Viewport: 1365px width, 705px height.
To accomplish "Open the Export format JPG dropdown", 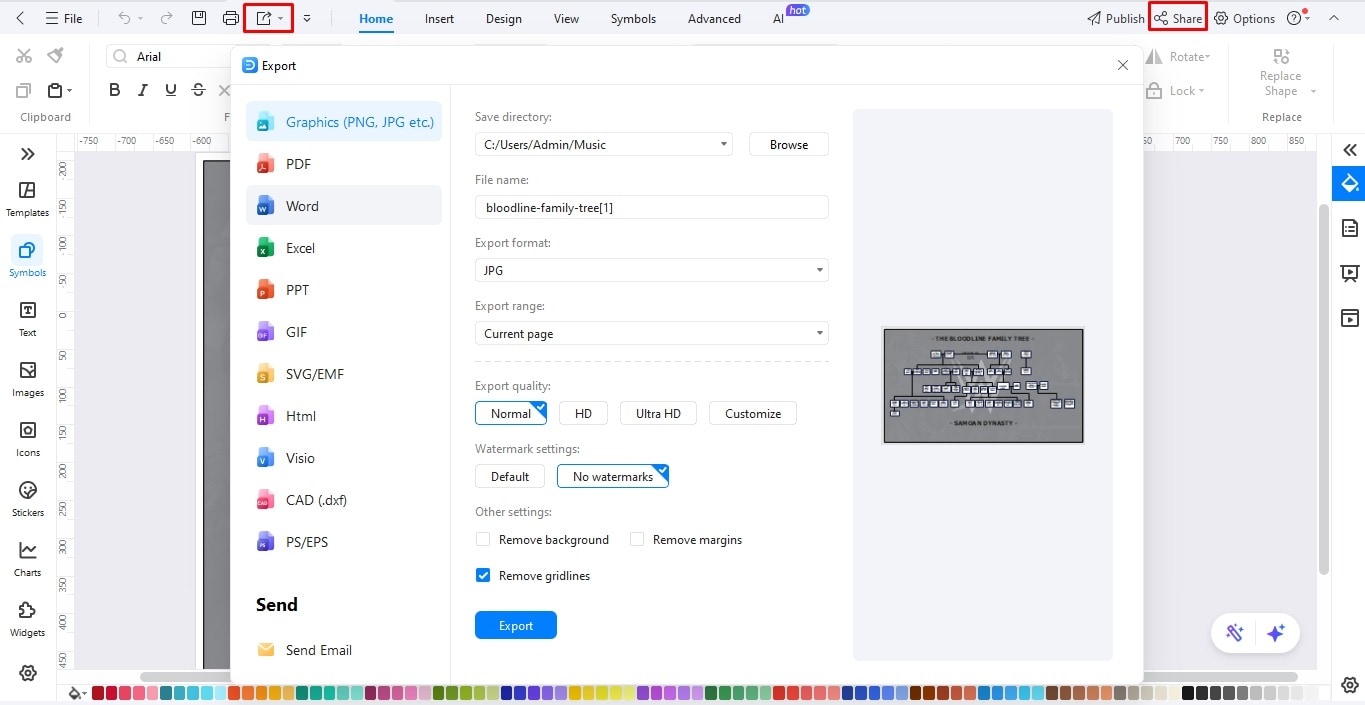I will click(652, 270).
